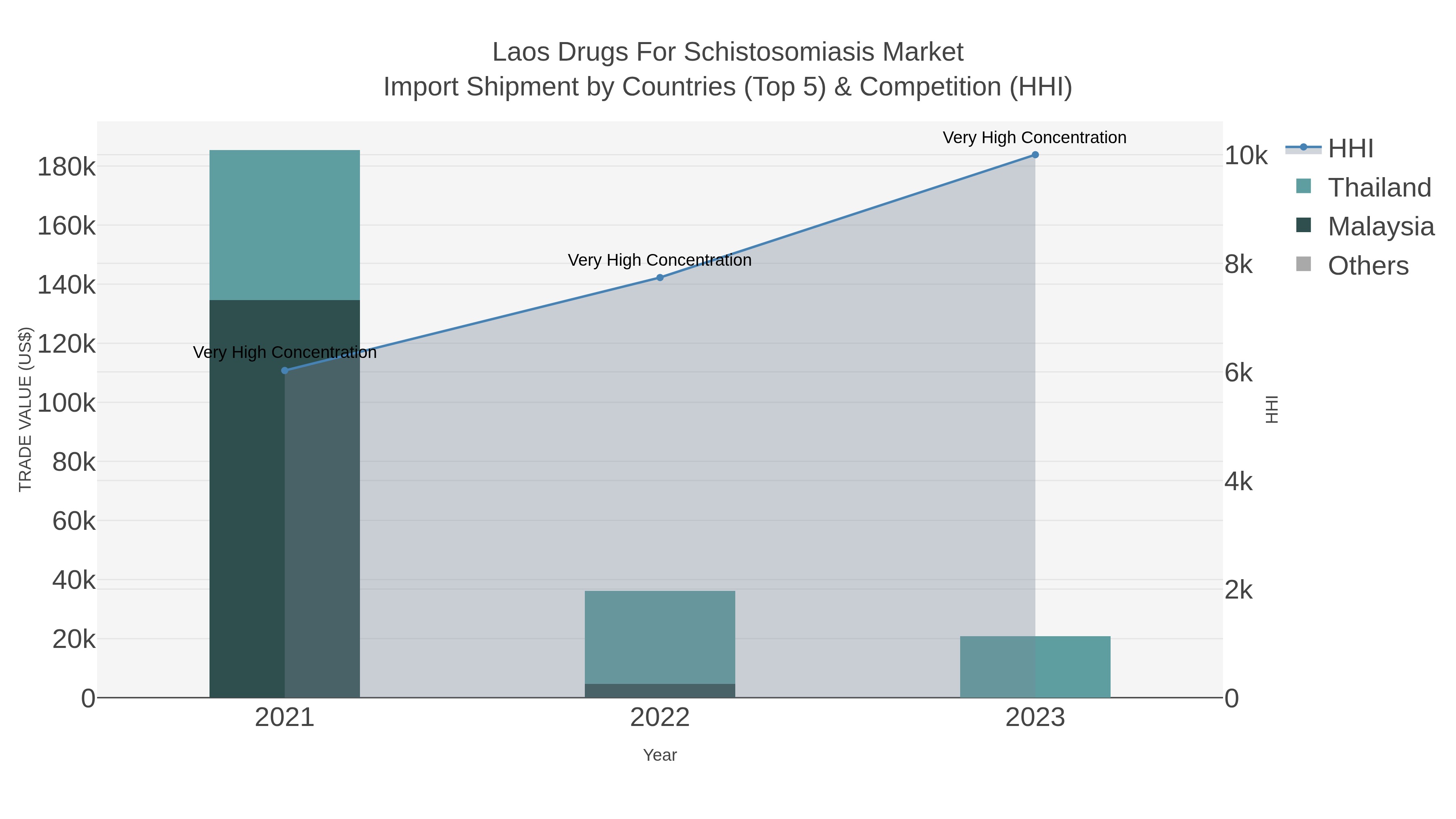Select the 2022 Thailand bar segment

tap(660, 637)
